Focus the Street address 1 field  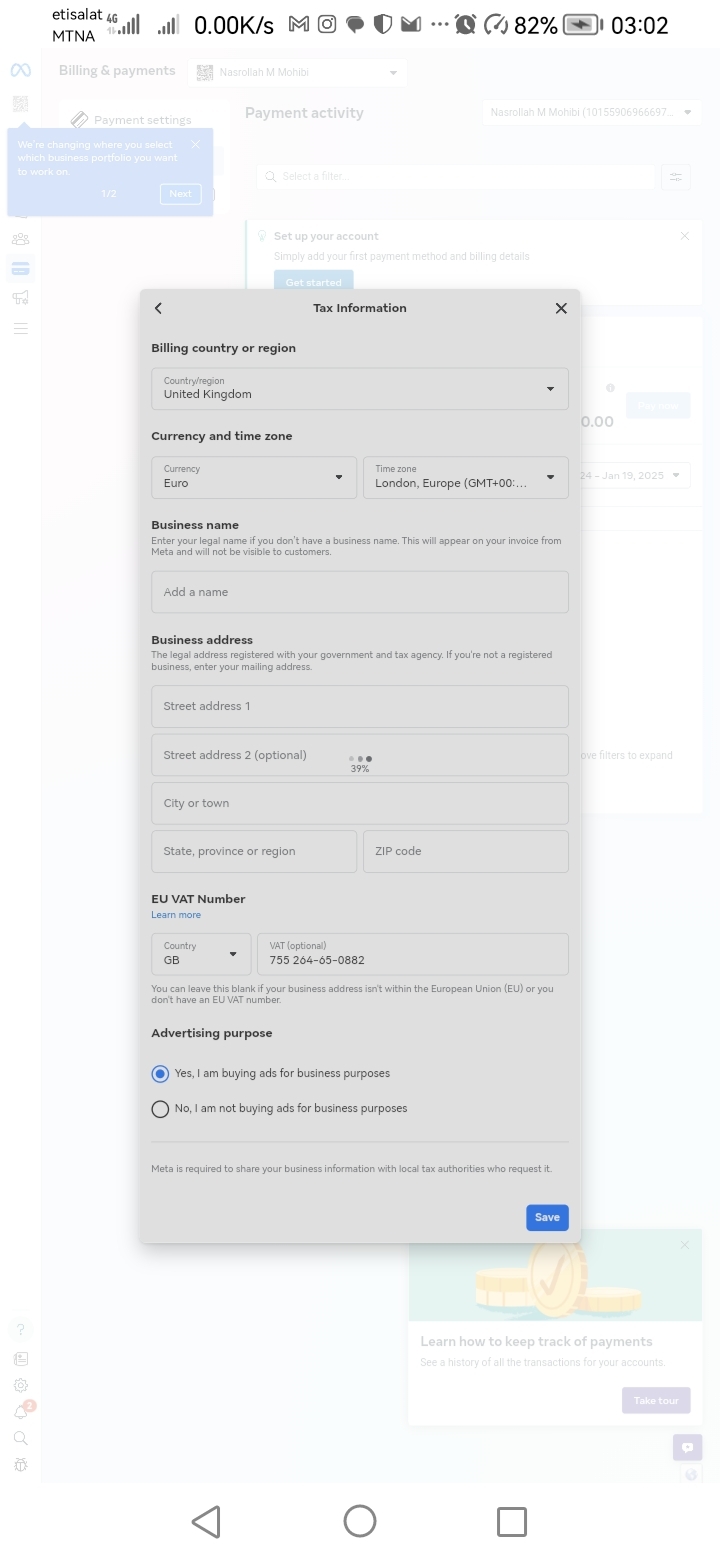tap(359, 706)
